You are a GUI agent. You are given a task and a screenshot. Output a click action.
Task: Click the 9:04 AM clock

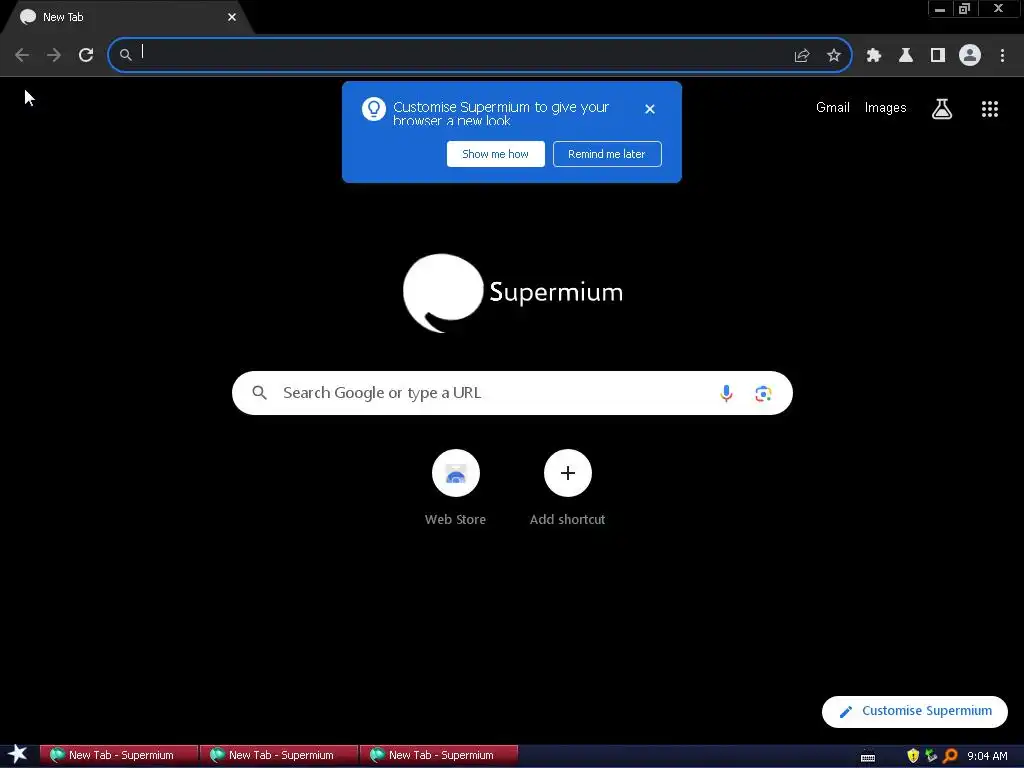tap(987, 756)
